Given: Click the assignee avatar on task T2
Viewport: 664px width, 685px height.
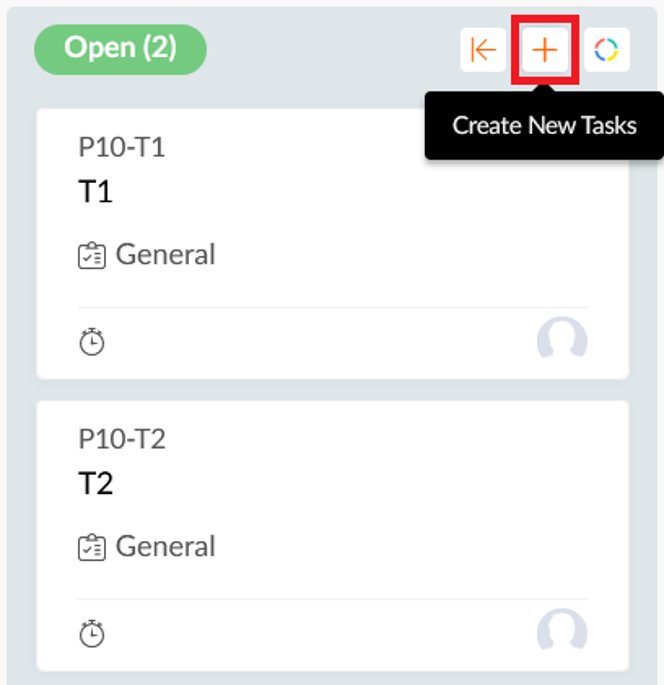Looking at the screenshot, I should click(562, 632).
